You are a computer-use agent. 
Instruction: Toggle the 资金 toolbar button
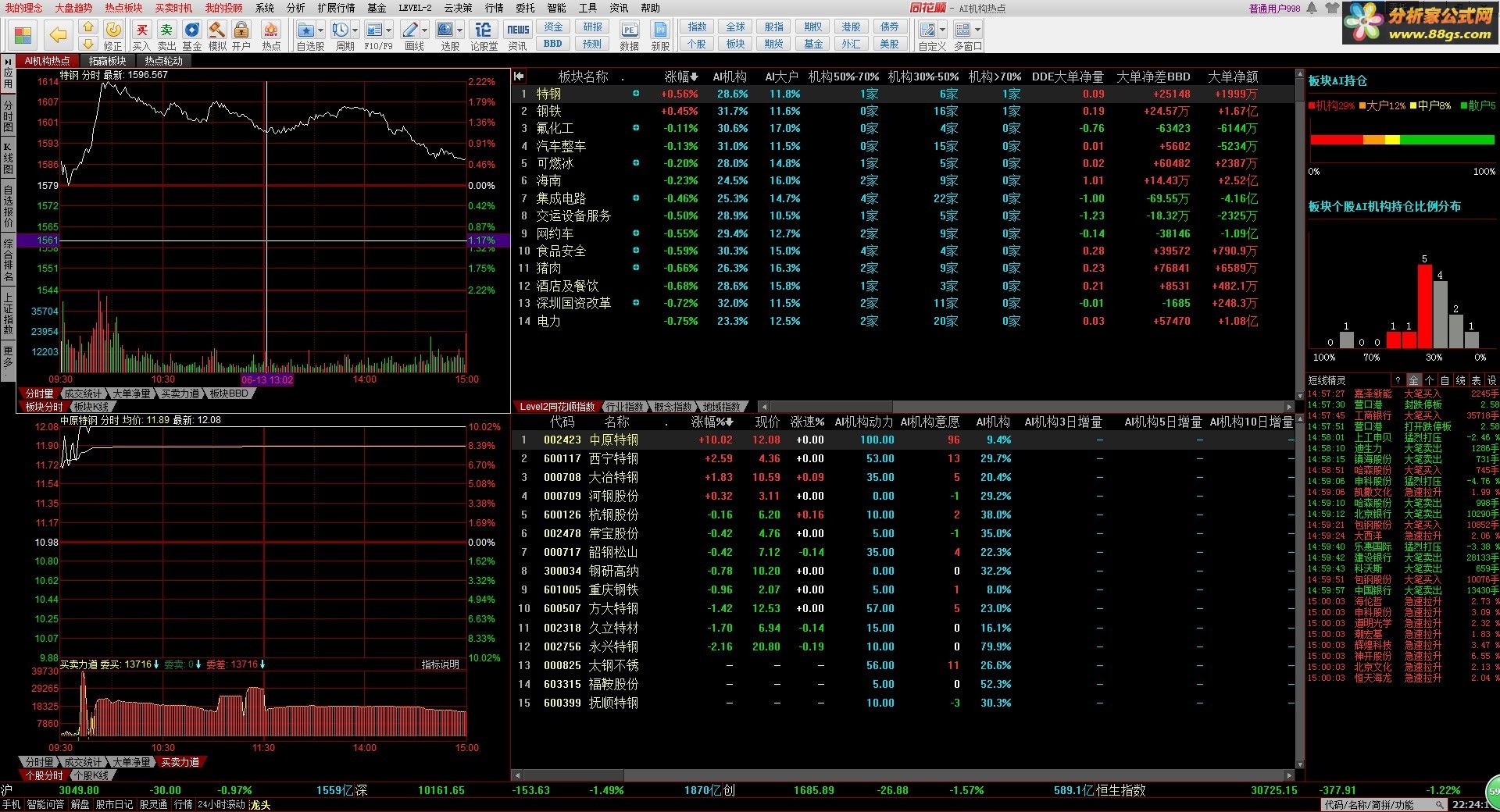(553, 27)
